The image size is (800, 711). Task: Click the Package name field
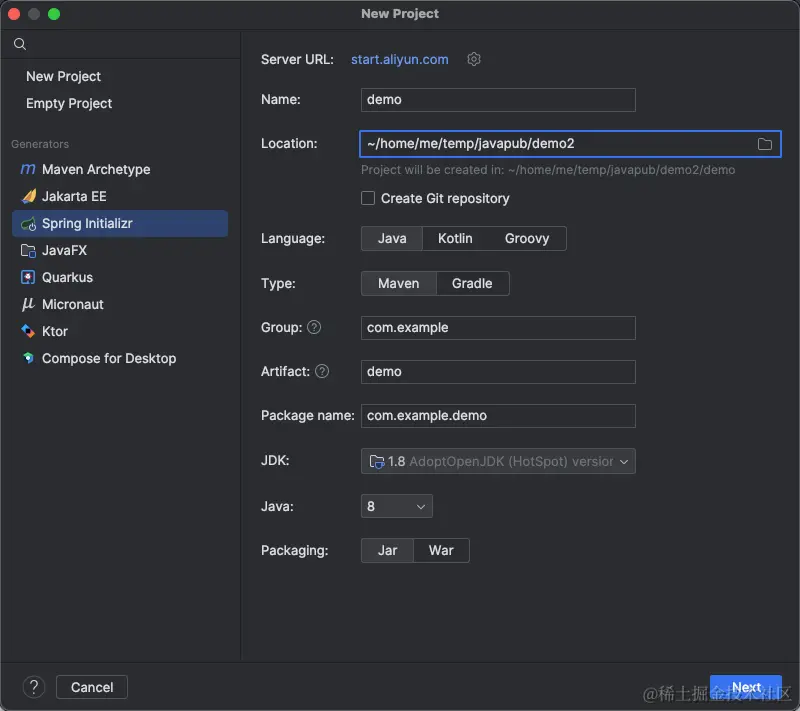[x=498, y=416]
